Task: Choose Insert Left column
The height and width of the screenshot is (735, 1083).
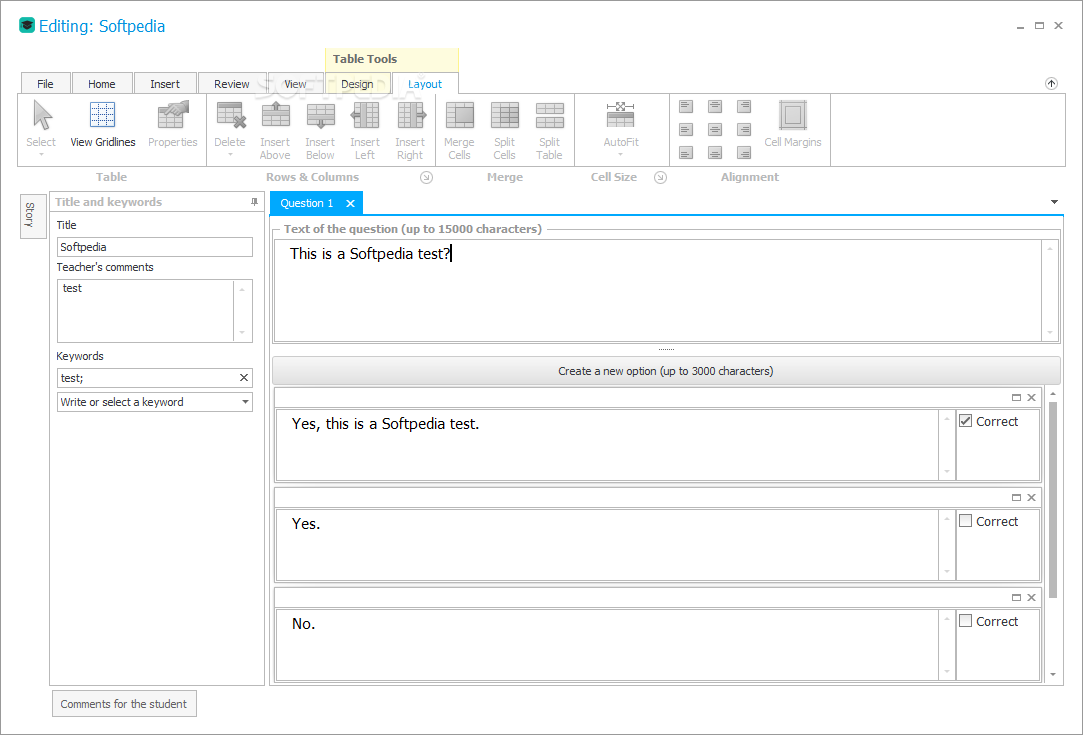Action: coord(365,131)
